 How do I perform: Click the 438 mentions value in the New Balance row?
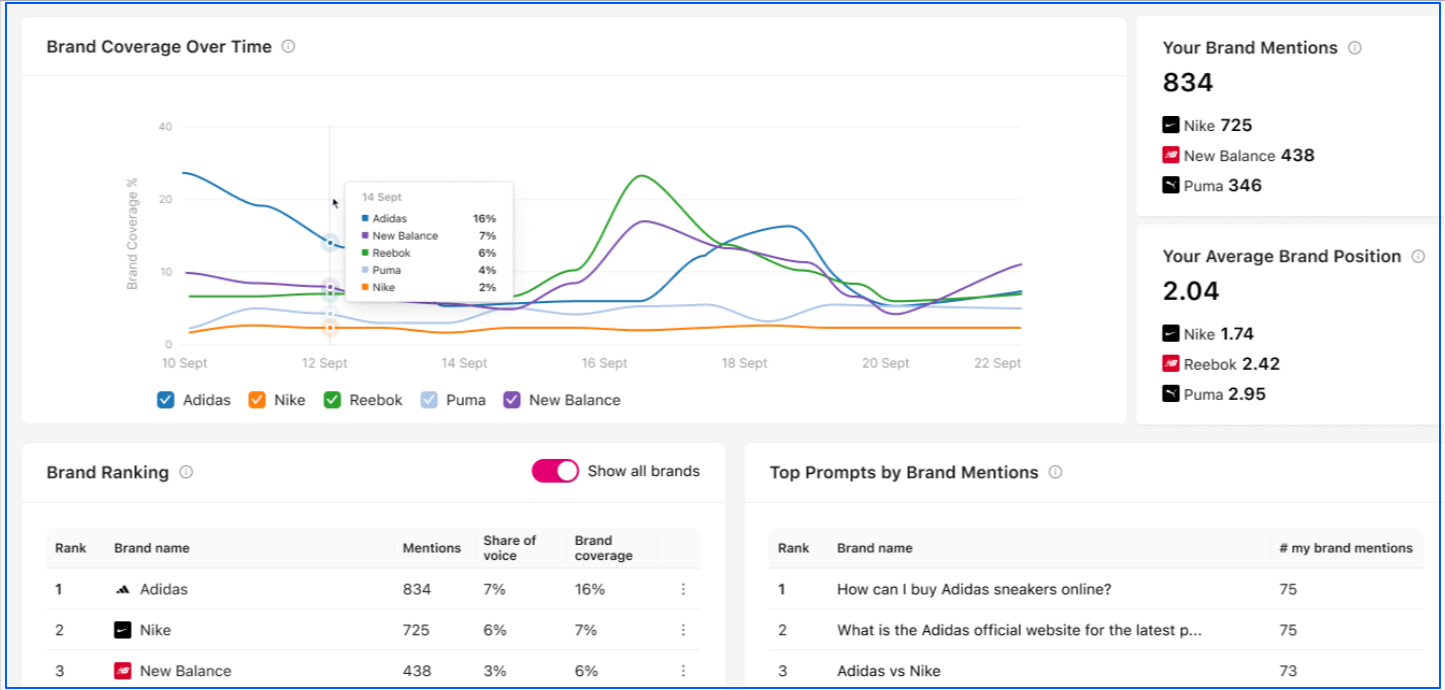[417, 671]
